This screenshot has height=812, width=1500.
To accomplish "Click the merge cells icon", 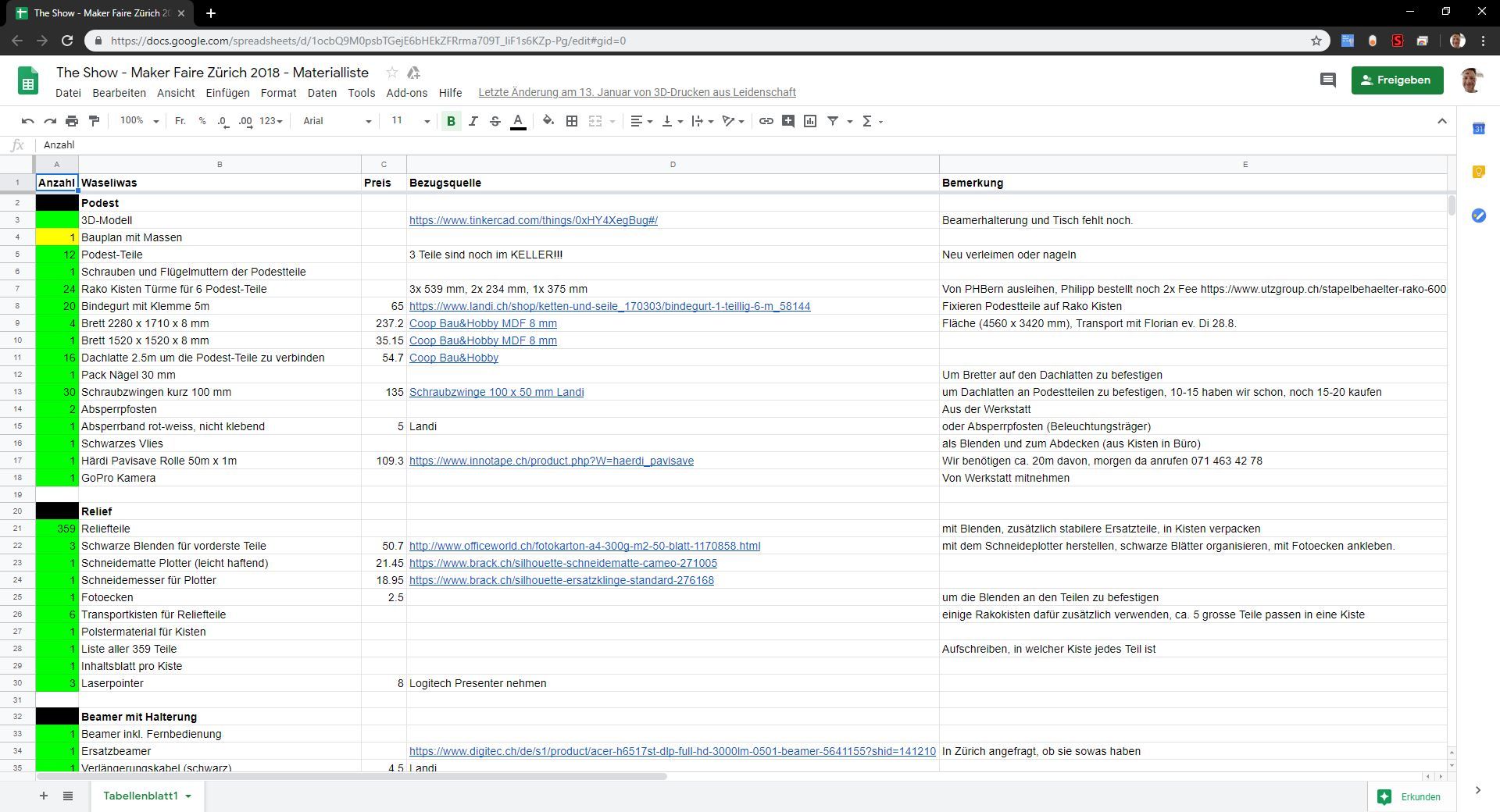I will (595, 121).
